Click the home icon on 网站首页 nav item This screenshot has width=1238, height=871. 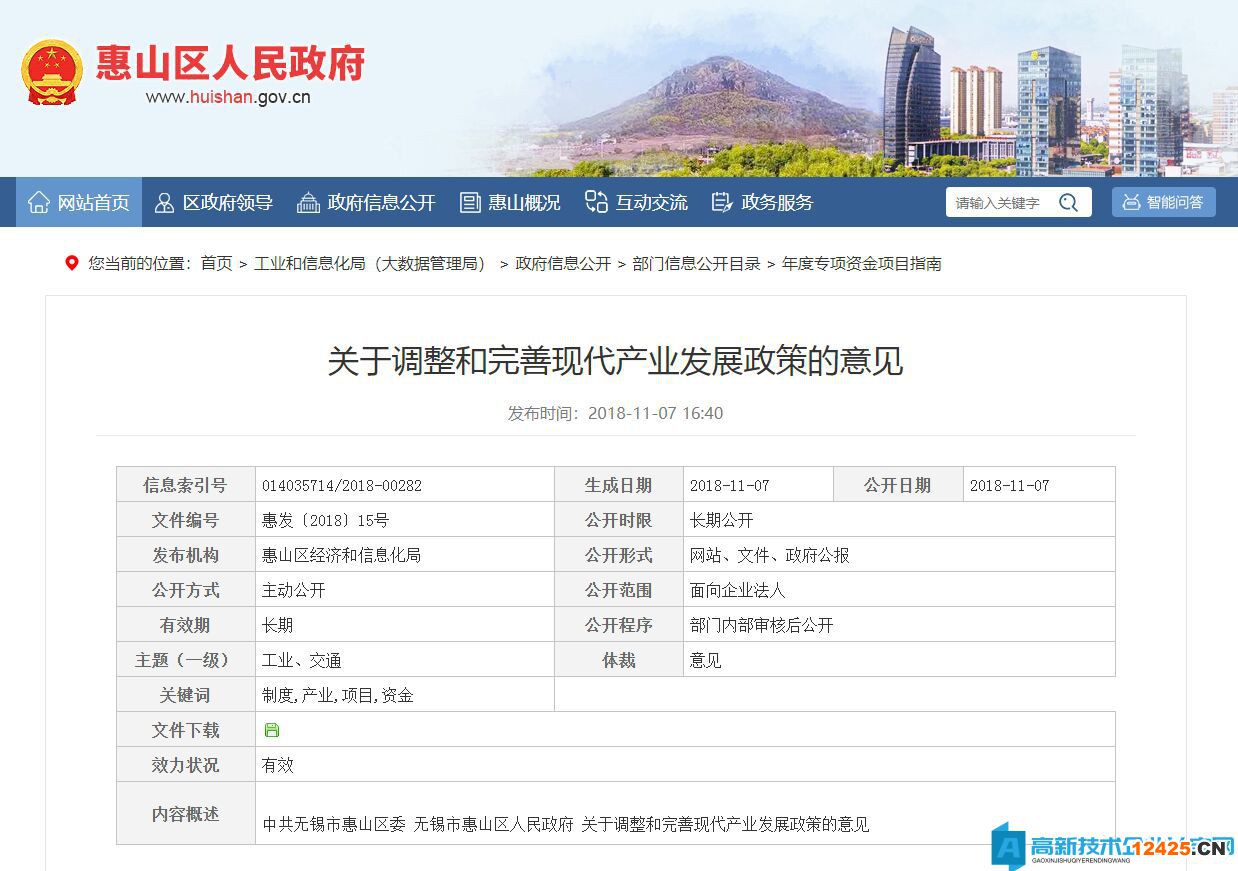pyautogui.click(x=39, y=202)
